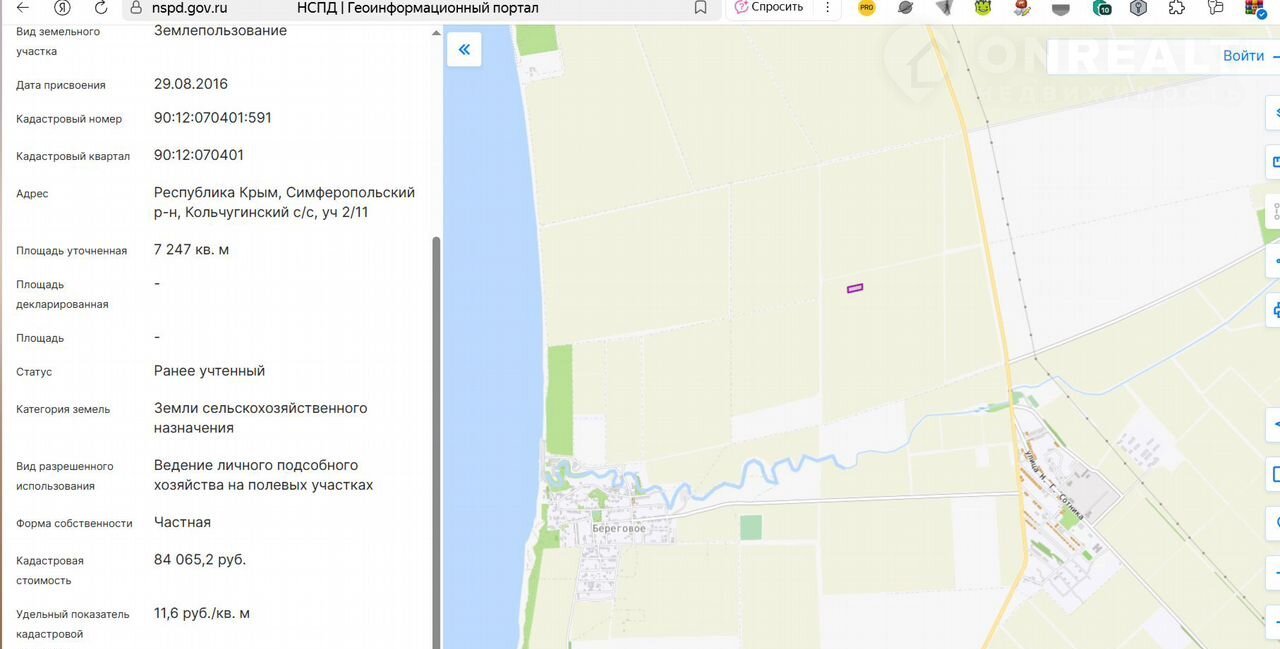Click cadastral number 90:12:070401:591 value
The height and width of the screenshot is (649, 1280).
click(212, 118)
